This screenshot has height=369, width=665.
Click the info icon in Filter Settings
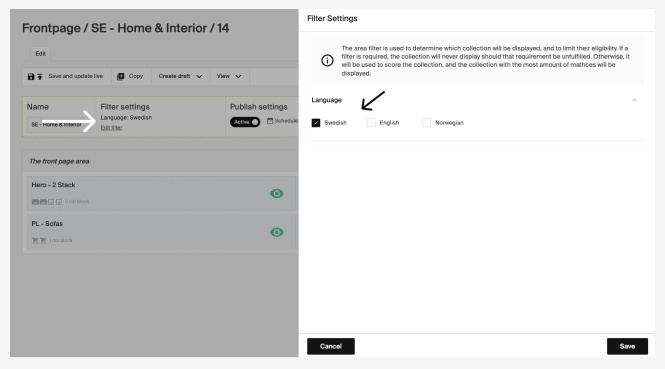coord(327,61)
